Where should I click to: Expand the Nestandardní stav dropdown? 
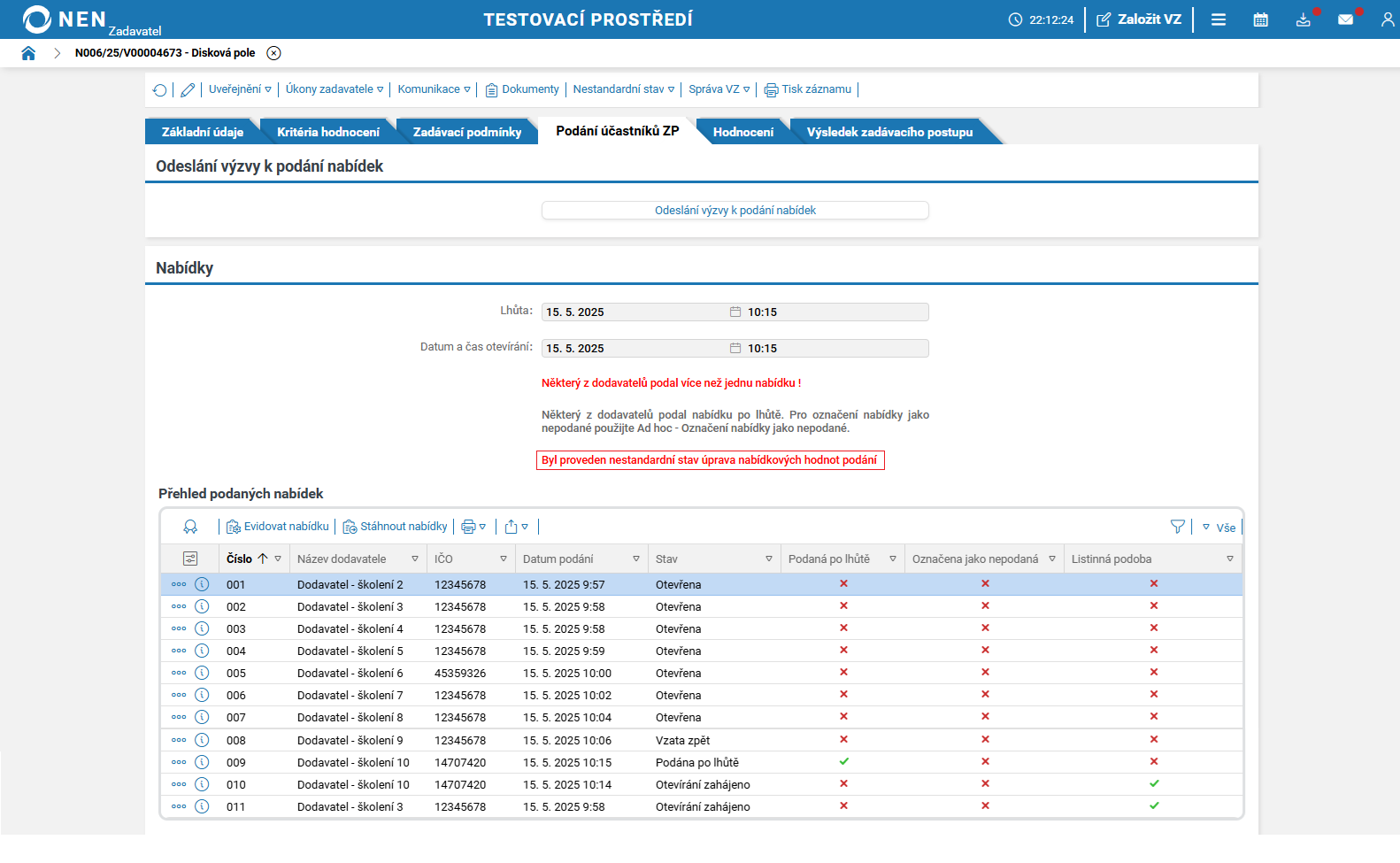pyautogui.click(x=623, y=89)
